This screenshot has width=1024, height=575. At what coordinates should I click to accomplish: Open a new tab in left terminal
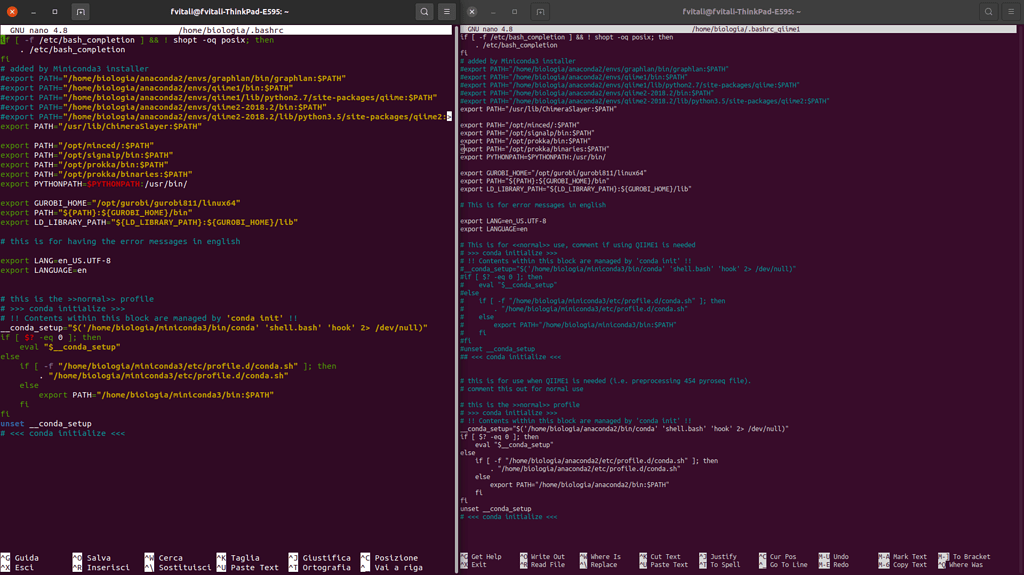[x=81, y=12]
